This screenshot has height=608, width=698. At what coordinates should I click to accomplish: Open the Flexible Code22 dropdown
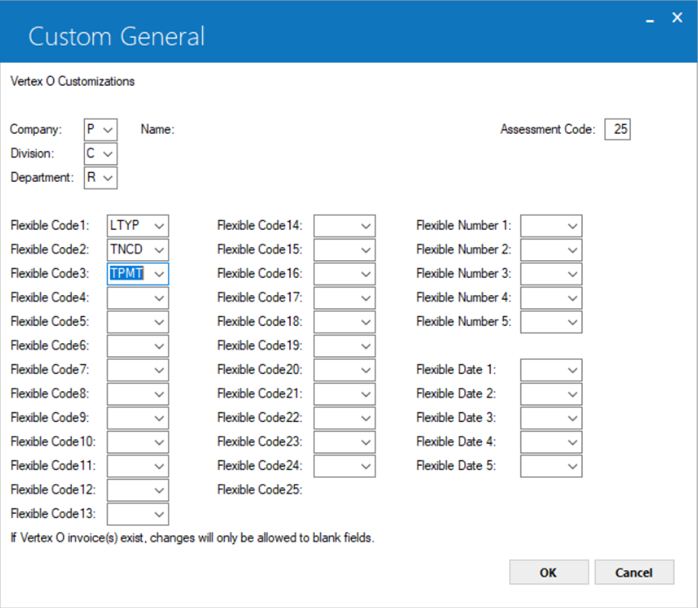[344, 418]
